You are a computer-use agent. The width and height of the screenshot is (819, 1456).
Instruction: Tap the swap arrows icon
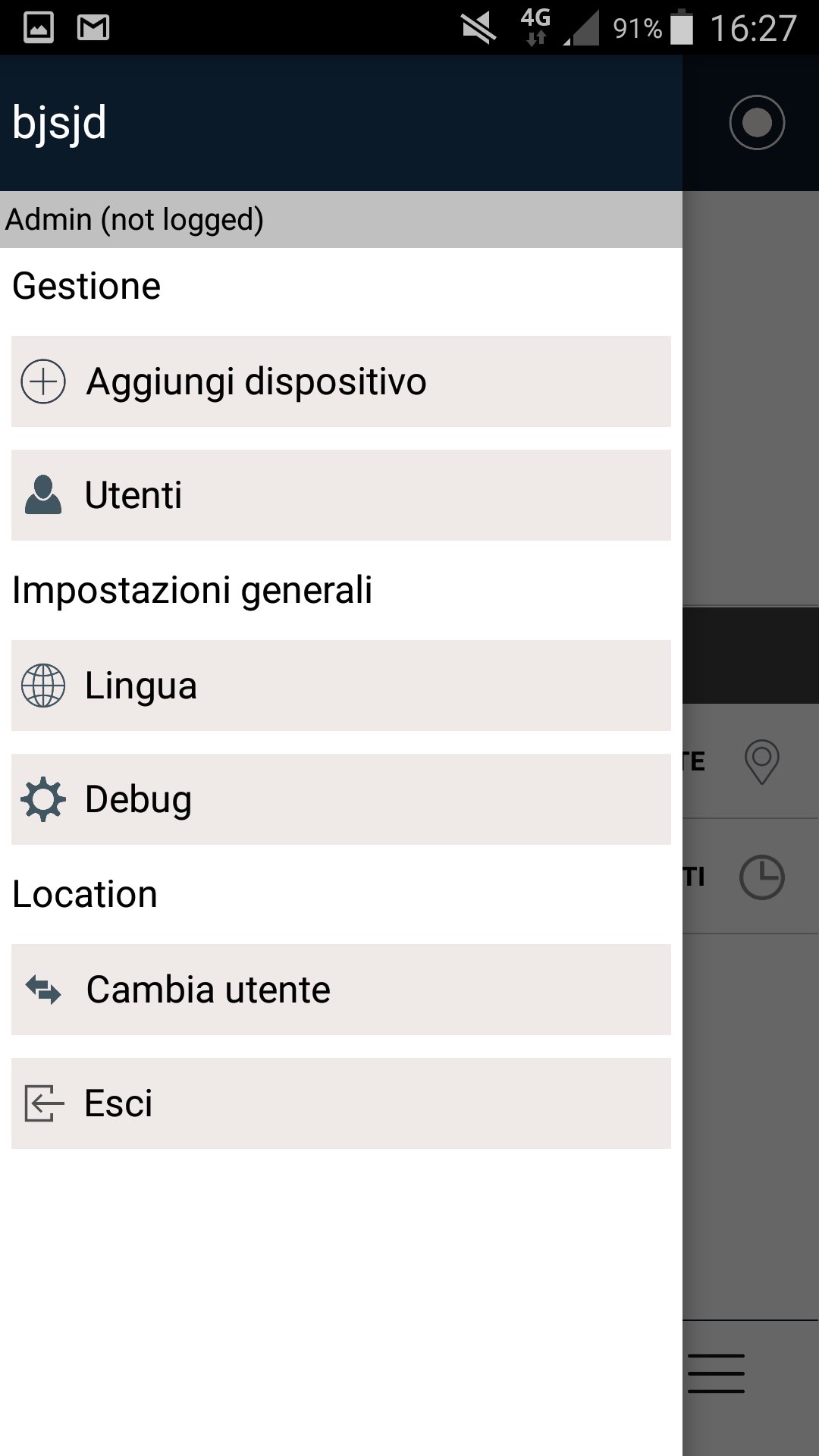coord(43,990)
